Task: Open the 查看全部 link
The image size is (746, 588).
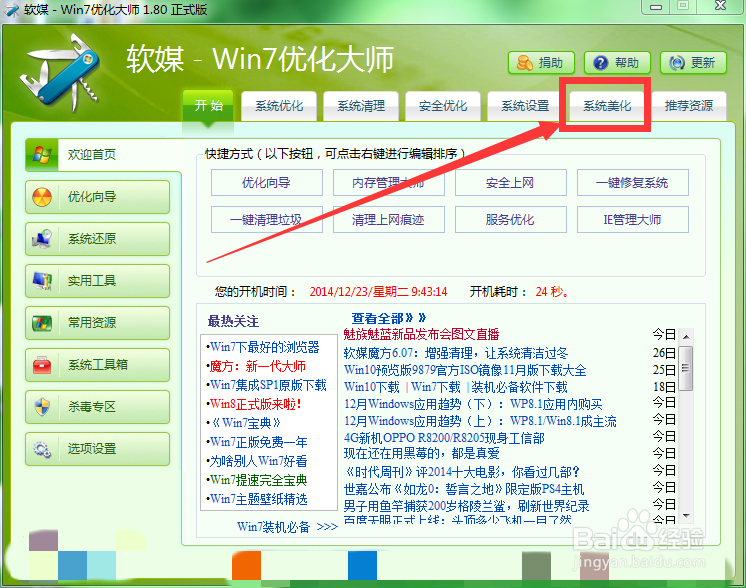Action: click(x=389, y=318)
